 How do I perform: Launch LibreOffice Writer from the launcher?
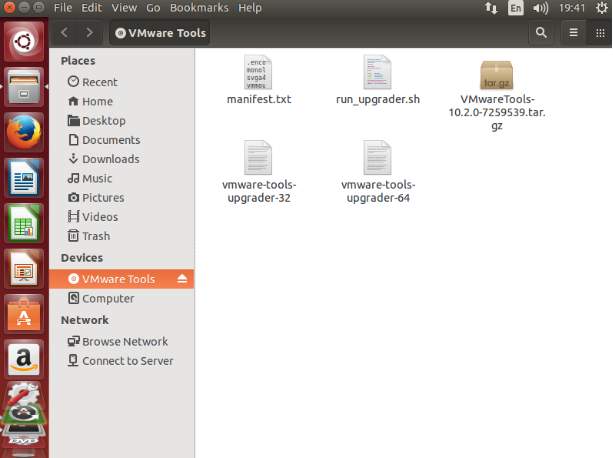click(x=24, y=178)
